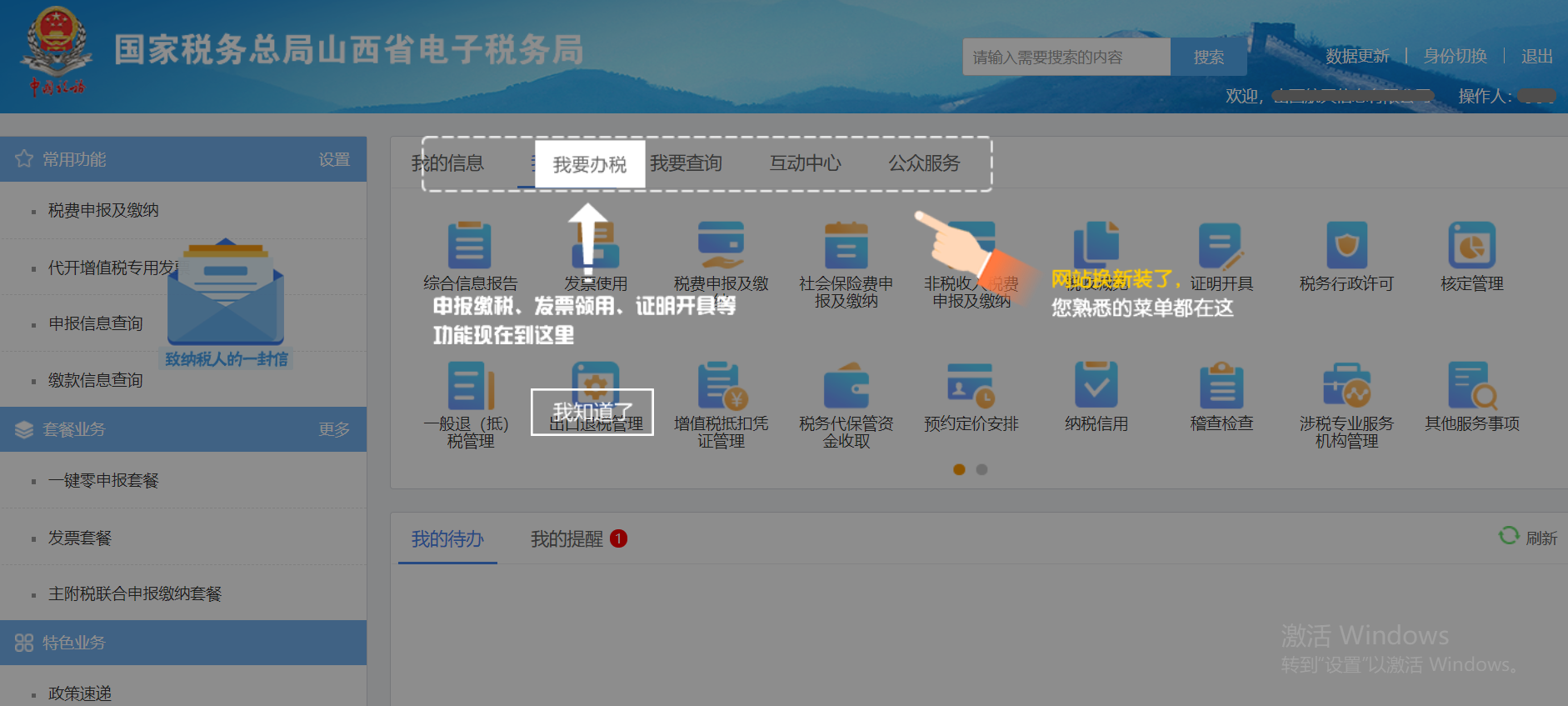Screen dimensions: 1568x706
Task: Switch to the 公众服务 tab
Action: 924,163
